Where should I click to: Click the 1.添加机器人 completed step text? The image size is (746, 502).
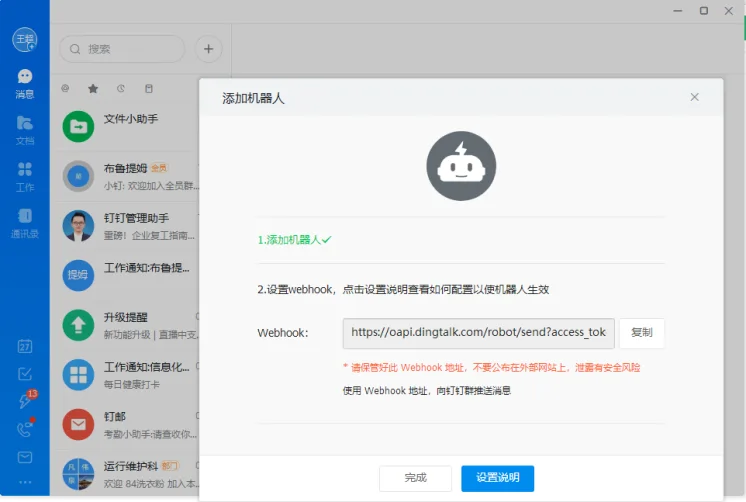(294, 240)
